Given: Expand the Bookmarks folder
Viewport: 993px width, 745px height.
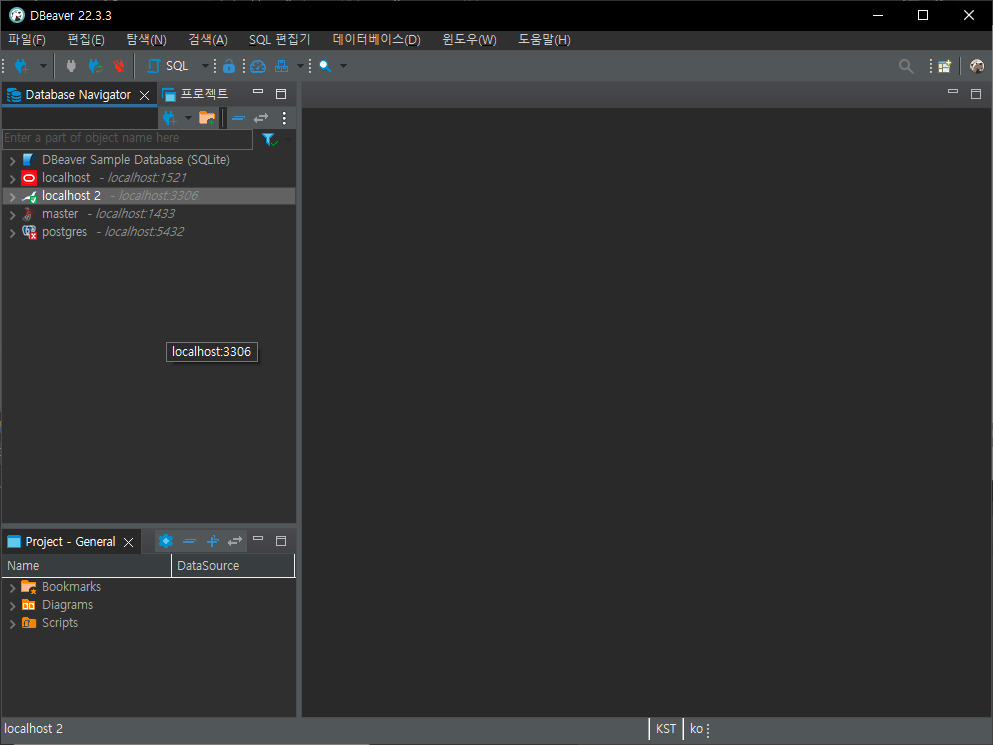Looking at the screenshot, I should tap(12, 588).
